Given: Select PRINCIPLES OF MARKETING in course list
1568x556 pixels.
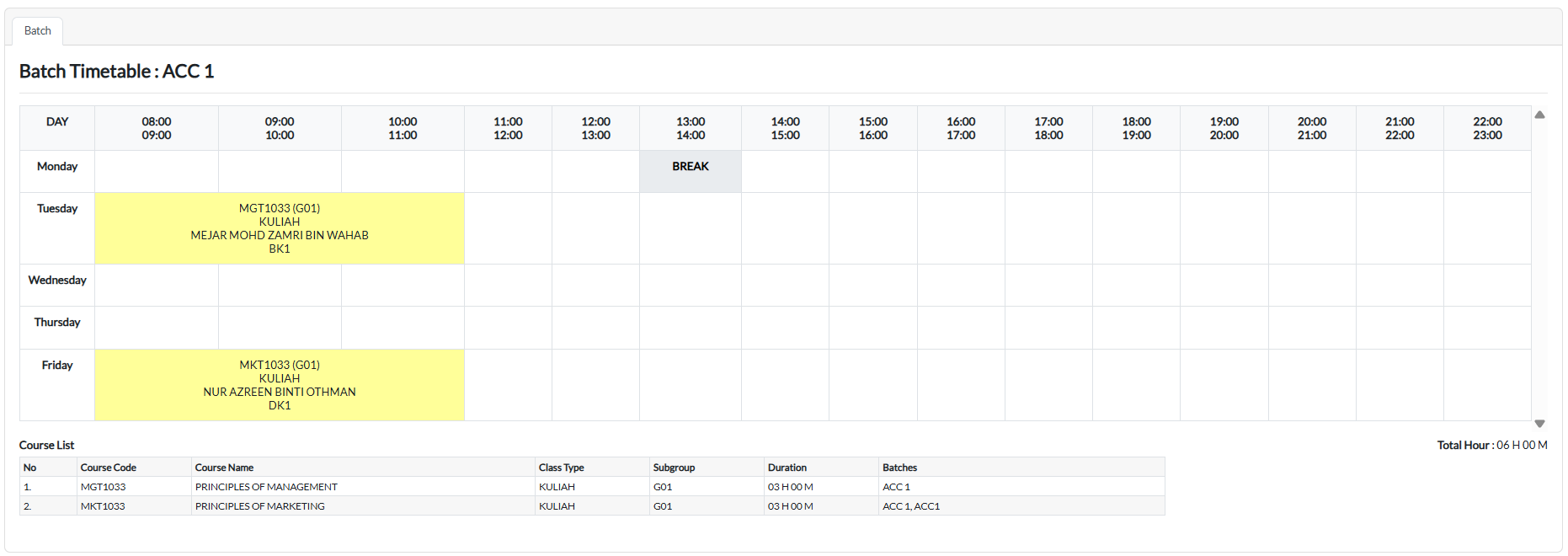Looking at the screenshot, I should click(259, 506).
